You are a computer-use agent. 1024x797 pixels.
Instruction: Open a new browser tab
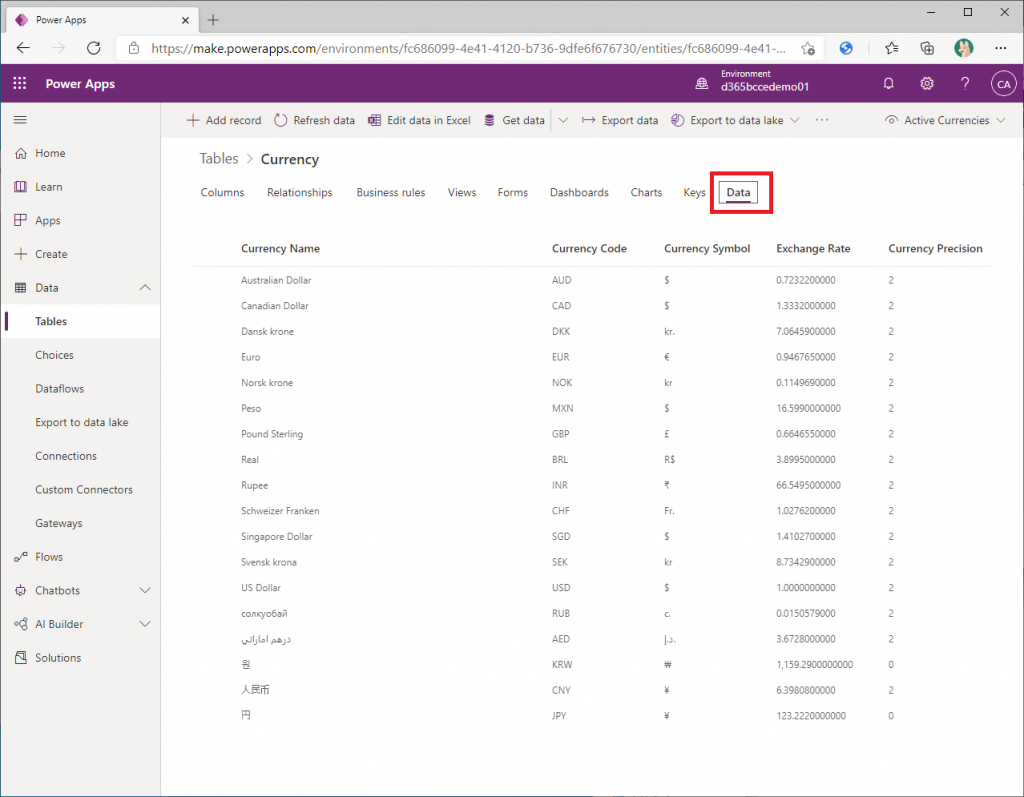point(213,20)
